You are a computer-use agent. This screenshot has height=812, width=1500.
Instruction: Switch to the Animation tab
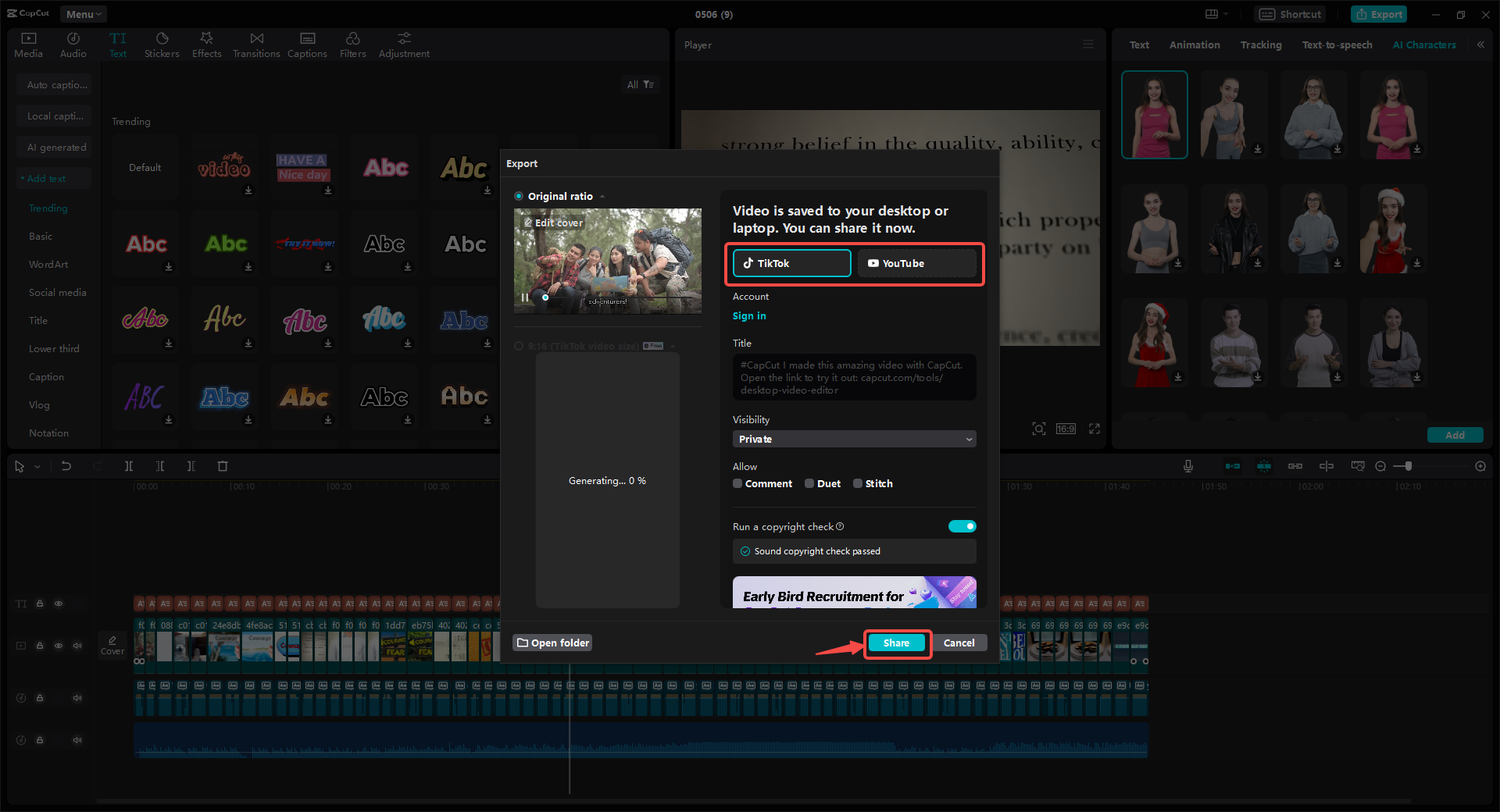[x=1194, y=45]
